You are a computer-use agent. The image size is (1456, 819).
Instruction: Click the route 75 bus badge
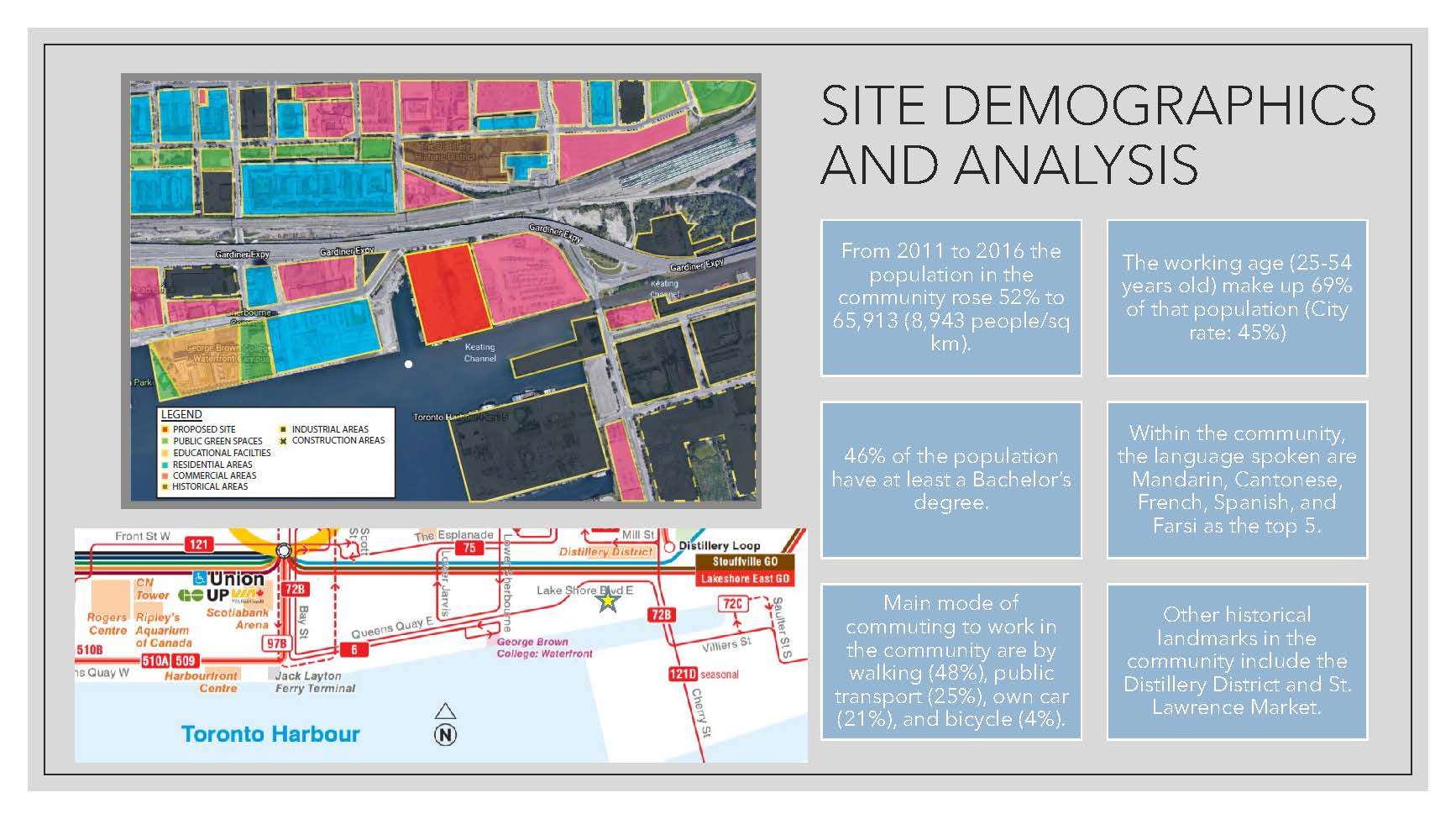click(x=469, y=548)
